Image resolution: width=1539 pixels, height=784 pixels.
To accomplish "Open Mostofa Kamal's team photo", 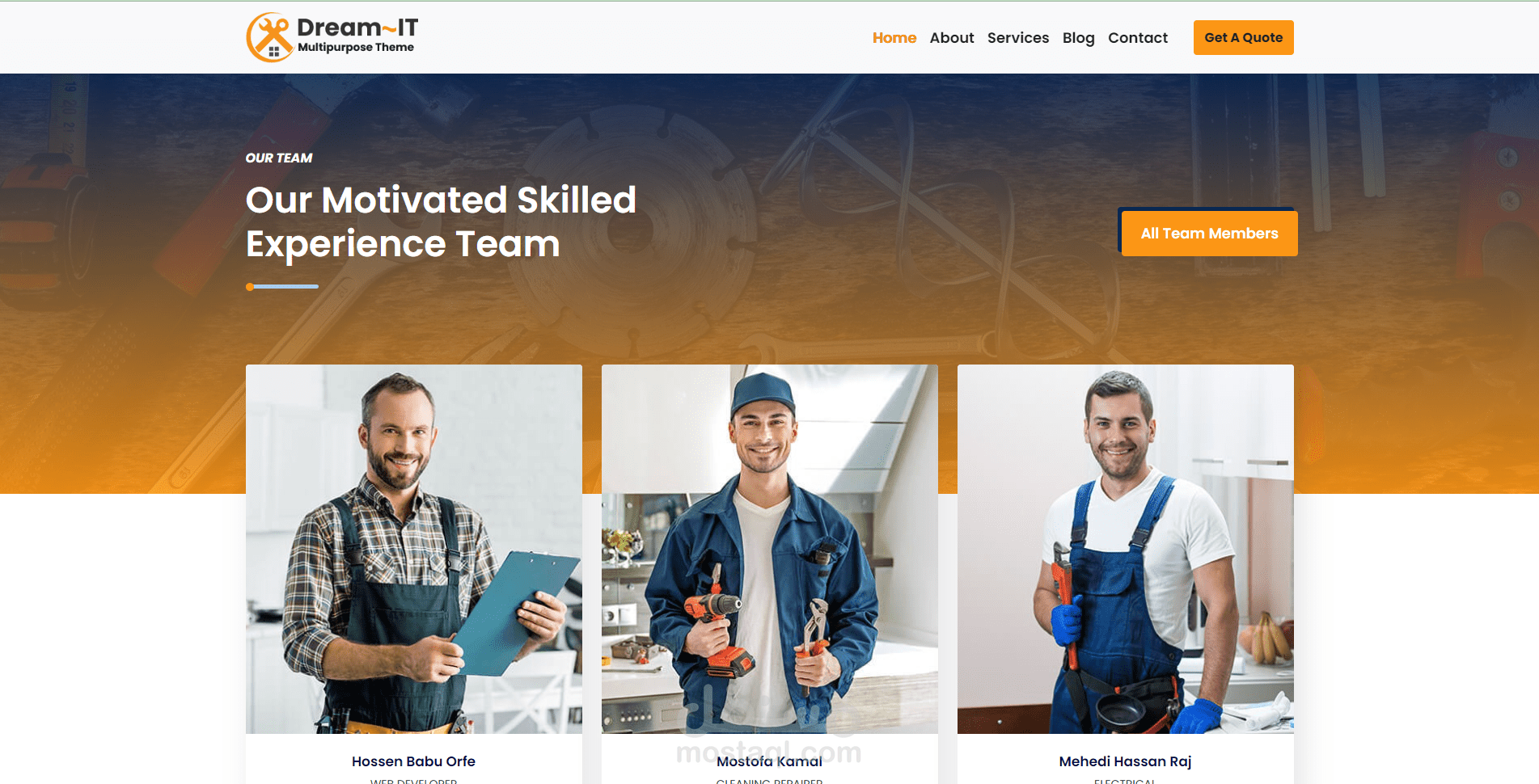I will tap(770, 549).
